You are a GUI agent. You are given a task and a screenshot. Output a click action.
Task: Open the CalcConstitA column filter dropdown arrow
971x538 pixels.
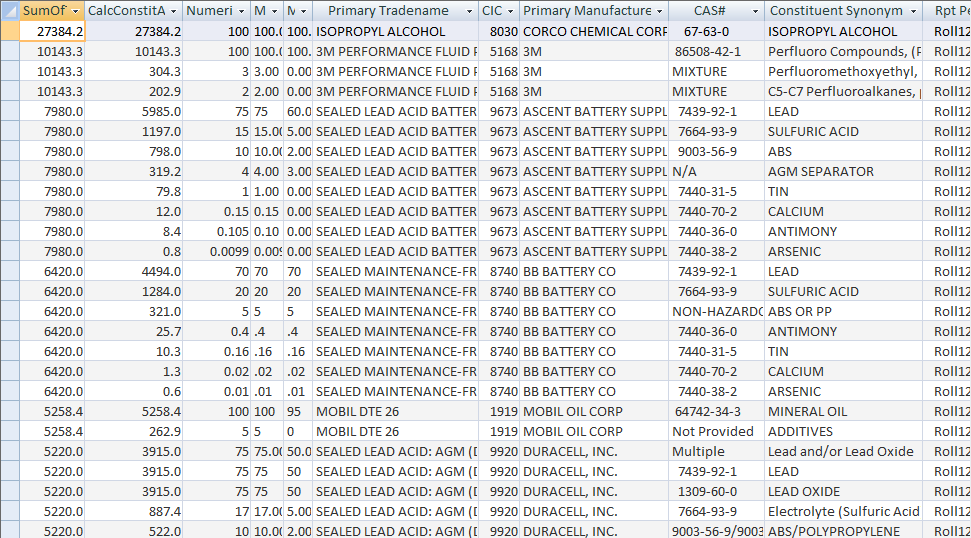173,11
